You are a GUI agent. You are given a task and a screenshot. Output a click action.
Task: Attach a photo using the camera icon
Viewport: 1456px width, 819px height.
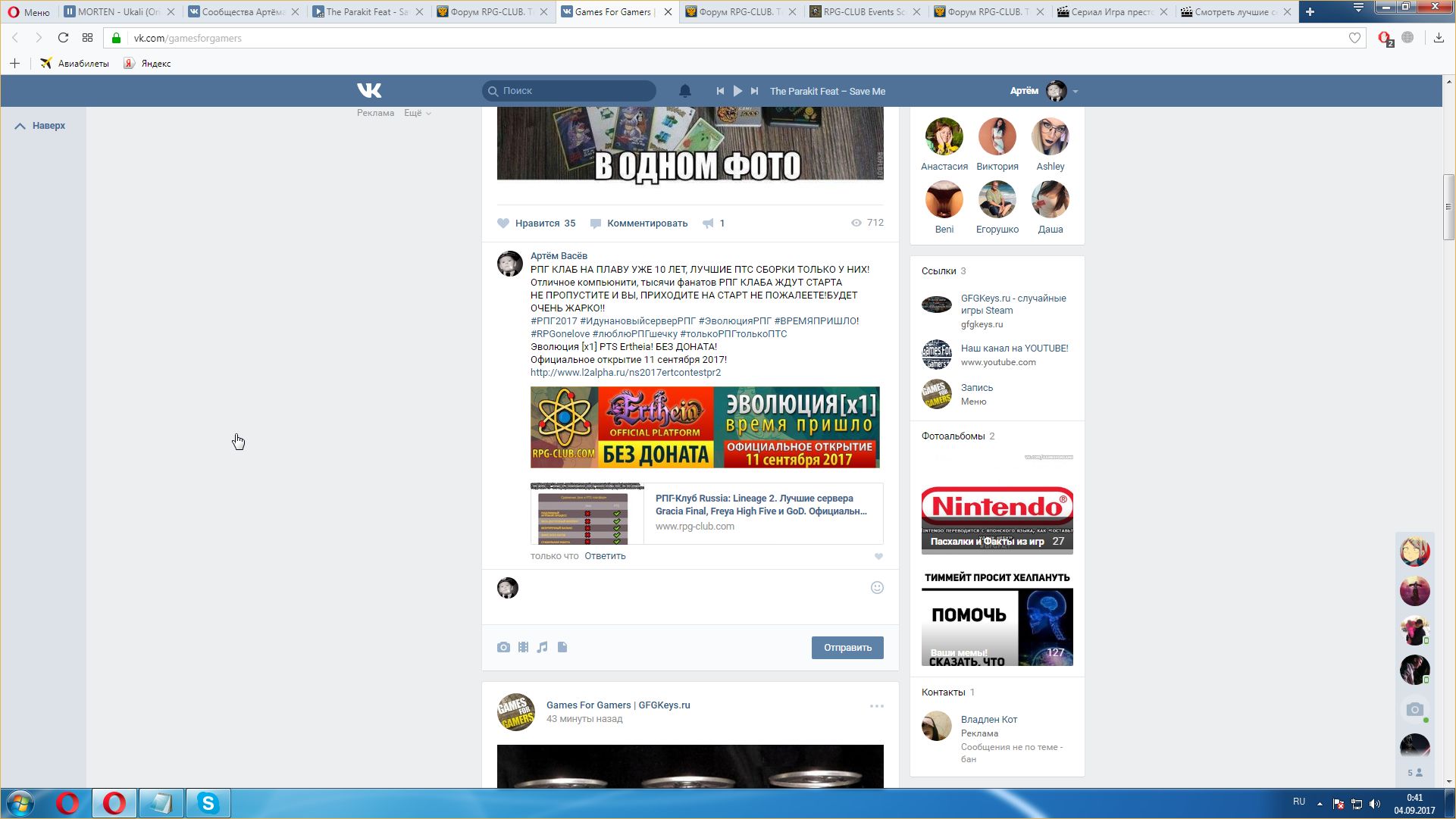503,647
